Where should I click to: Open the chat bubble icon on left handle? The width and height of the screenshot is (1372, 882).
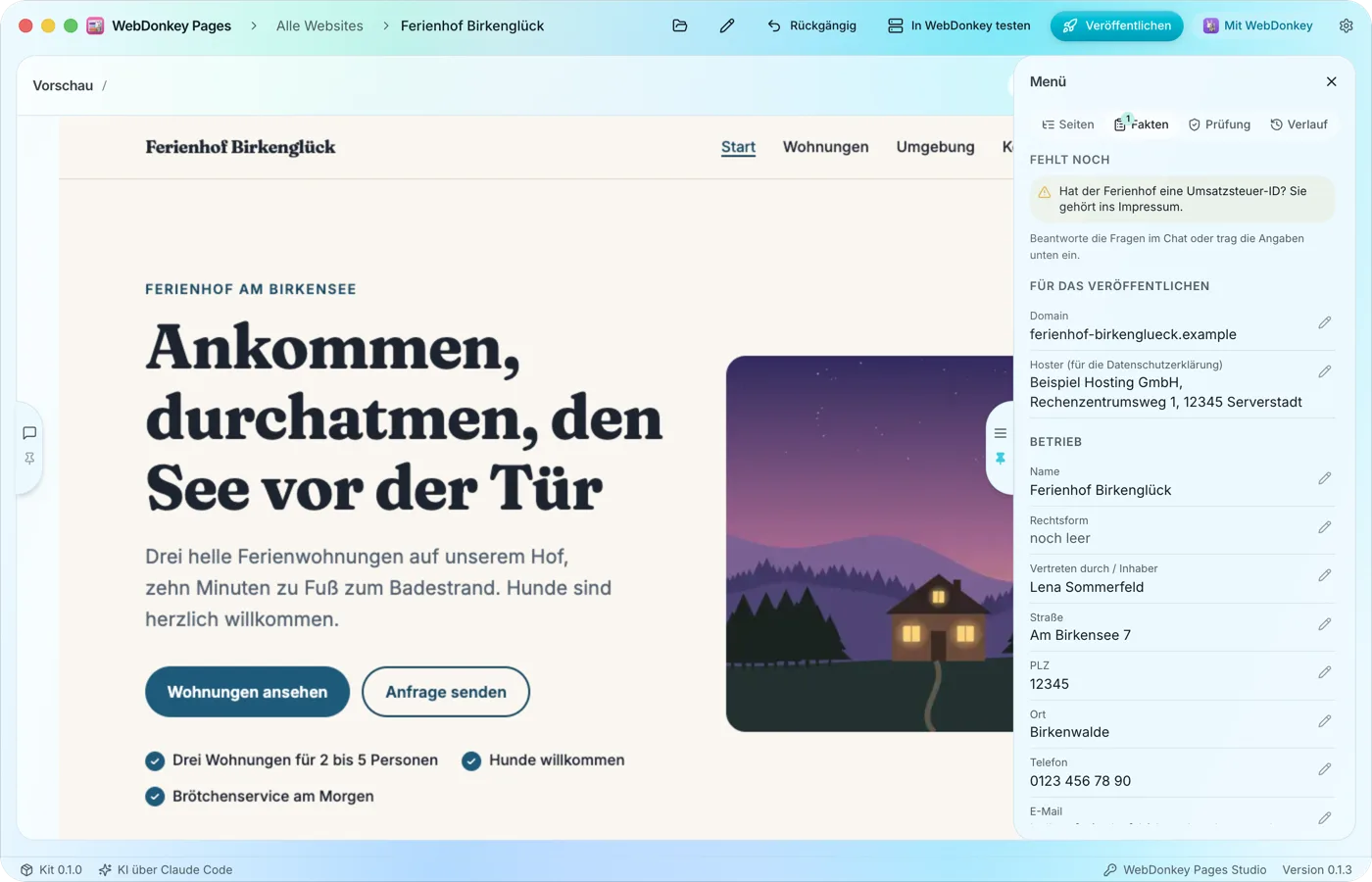(29, 433)
